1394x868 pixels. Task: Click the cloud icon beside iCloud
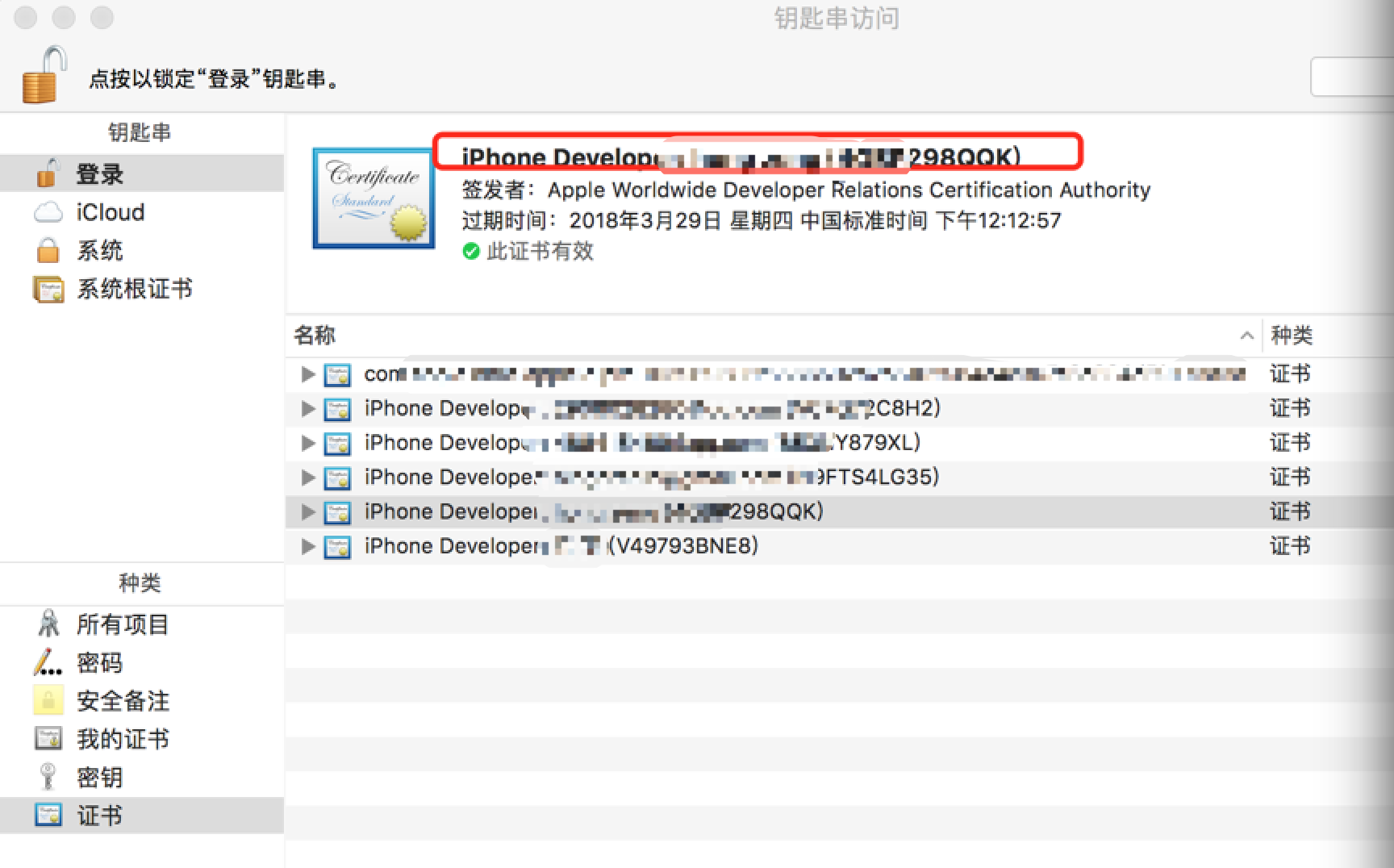[x=48, y=213]
